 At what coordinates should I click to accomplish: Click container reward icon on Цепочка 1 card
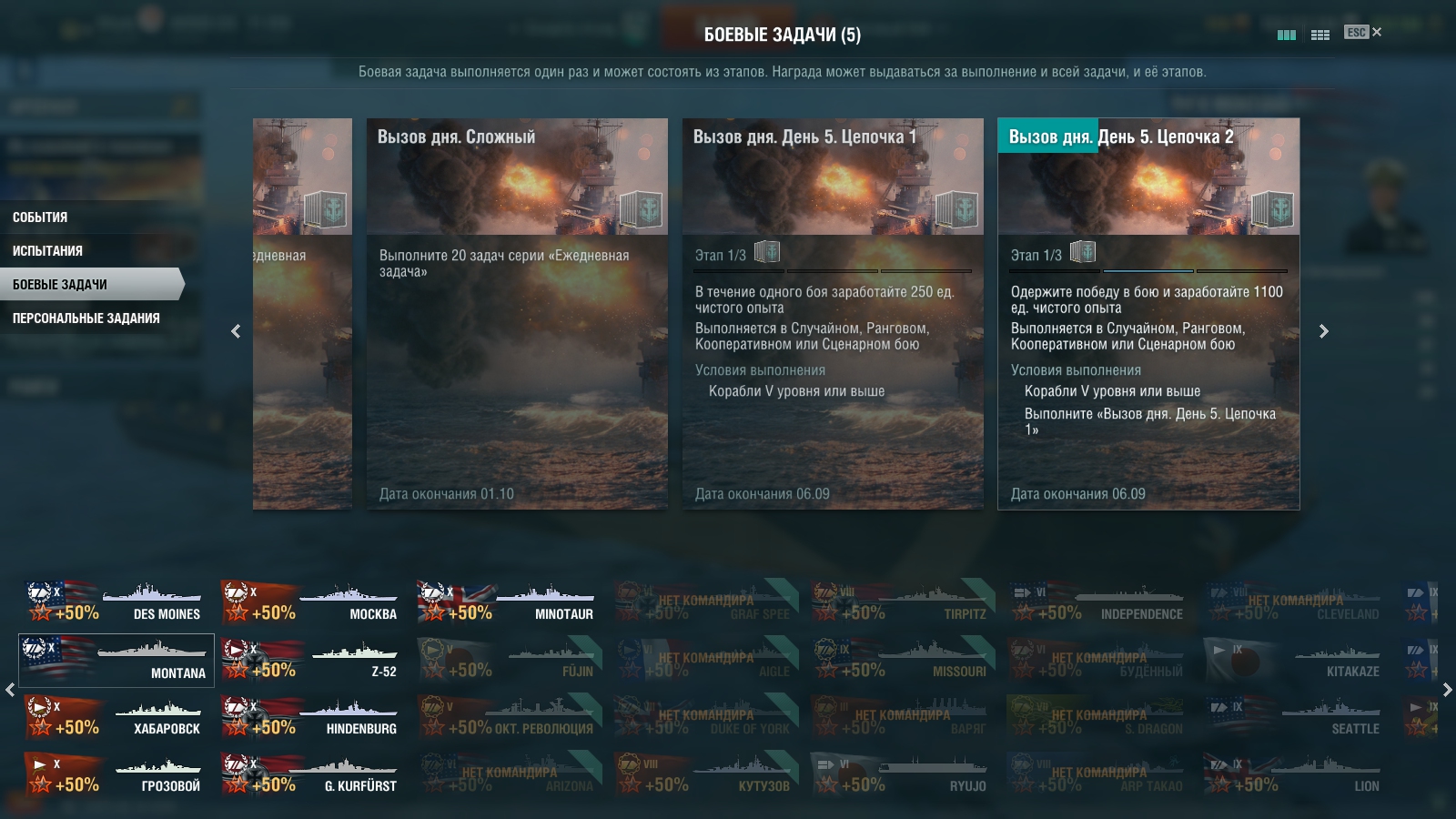tap(956, 209)
